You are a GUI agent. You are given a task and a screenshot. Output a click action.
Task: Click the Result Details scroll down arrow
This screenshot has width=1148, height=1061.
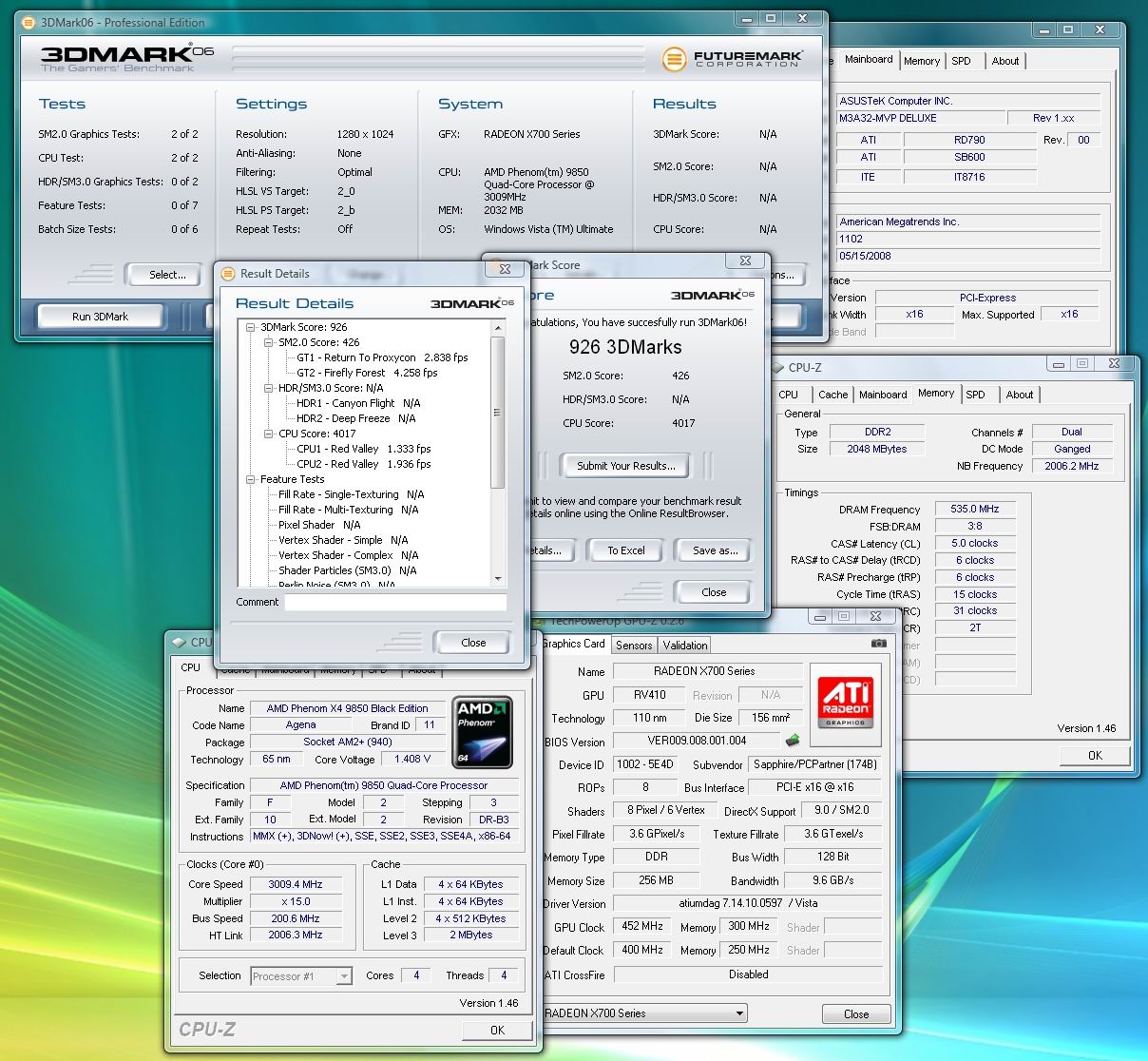tap(497, 579)
